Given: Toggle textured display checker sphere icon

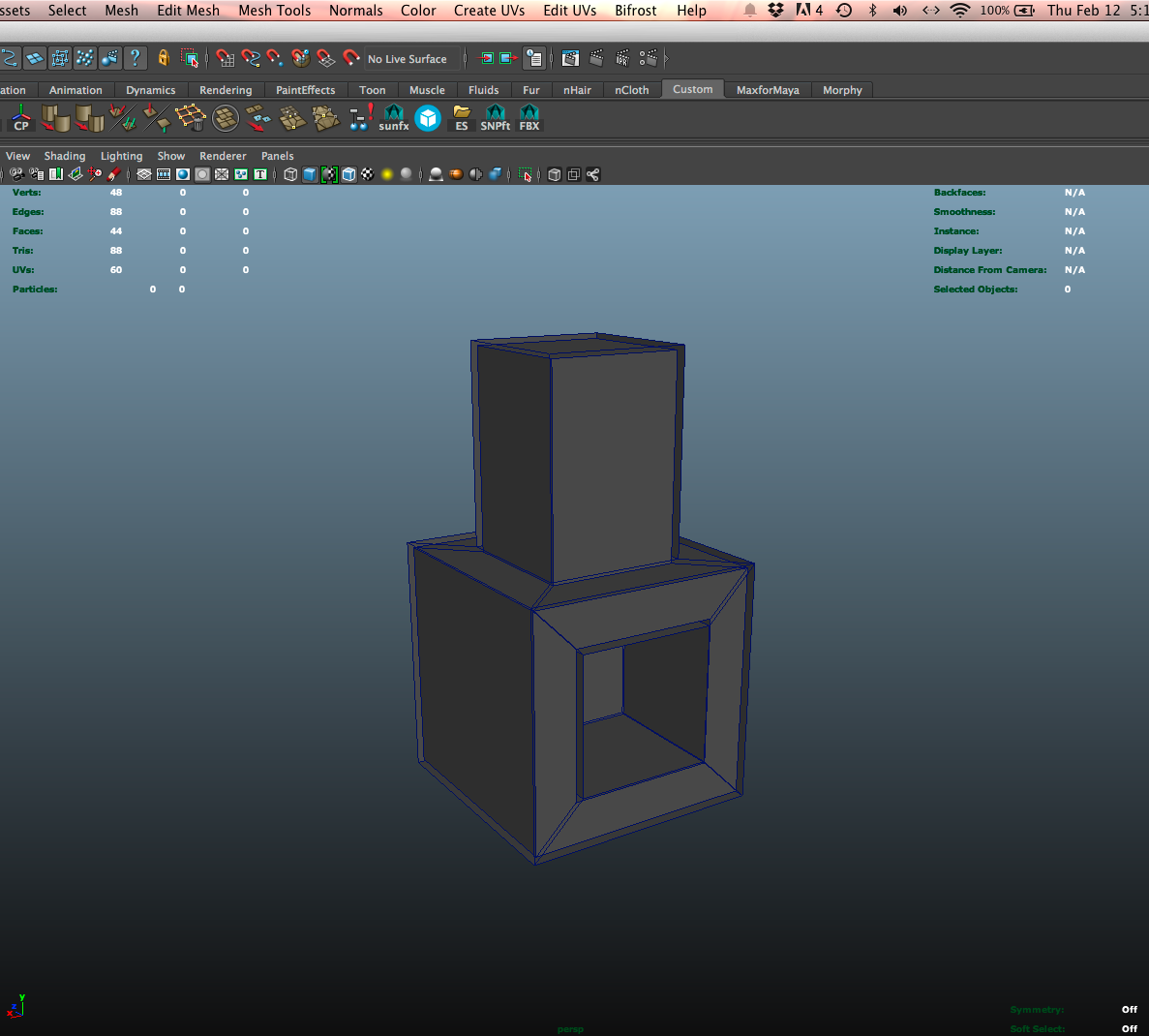Looking at the screenshot, I should (x=368, y=174).
